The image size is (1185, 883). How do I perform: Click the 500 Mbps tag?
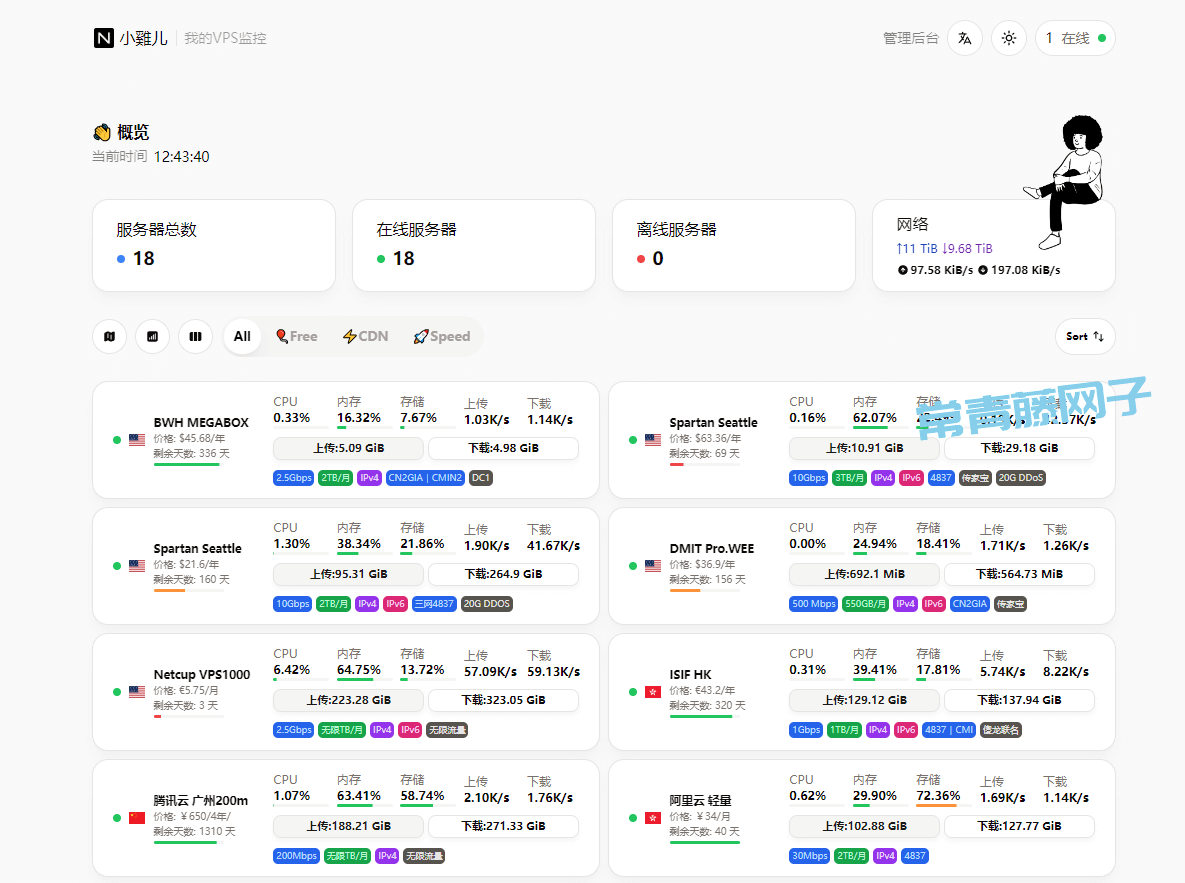coord(813,604)
